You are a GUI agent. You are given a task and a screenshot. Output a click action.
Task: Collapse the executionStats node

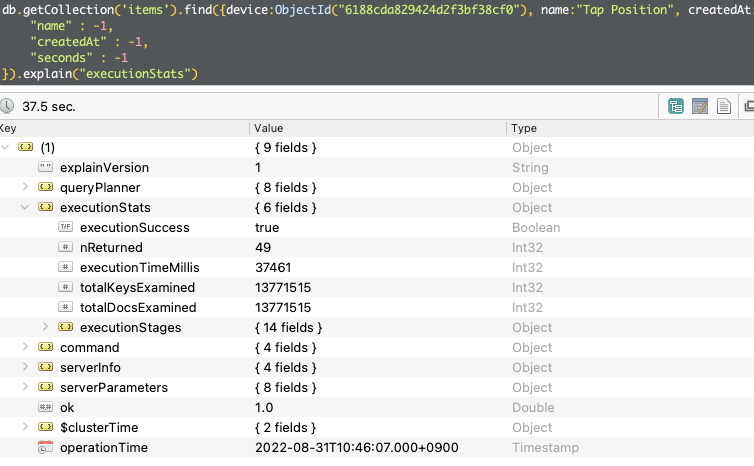click(x=25, y=207)
